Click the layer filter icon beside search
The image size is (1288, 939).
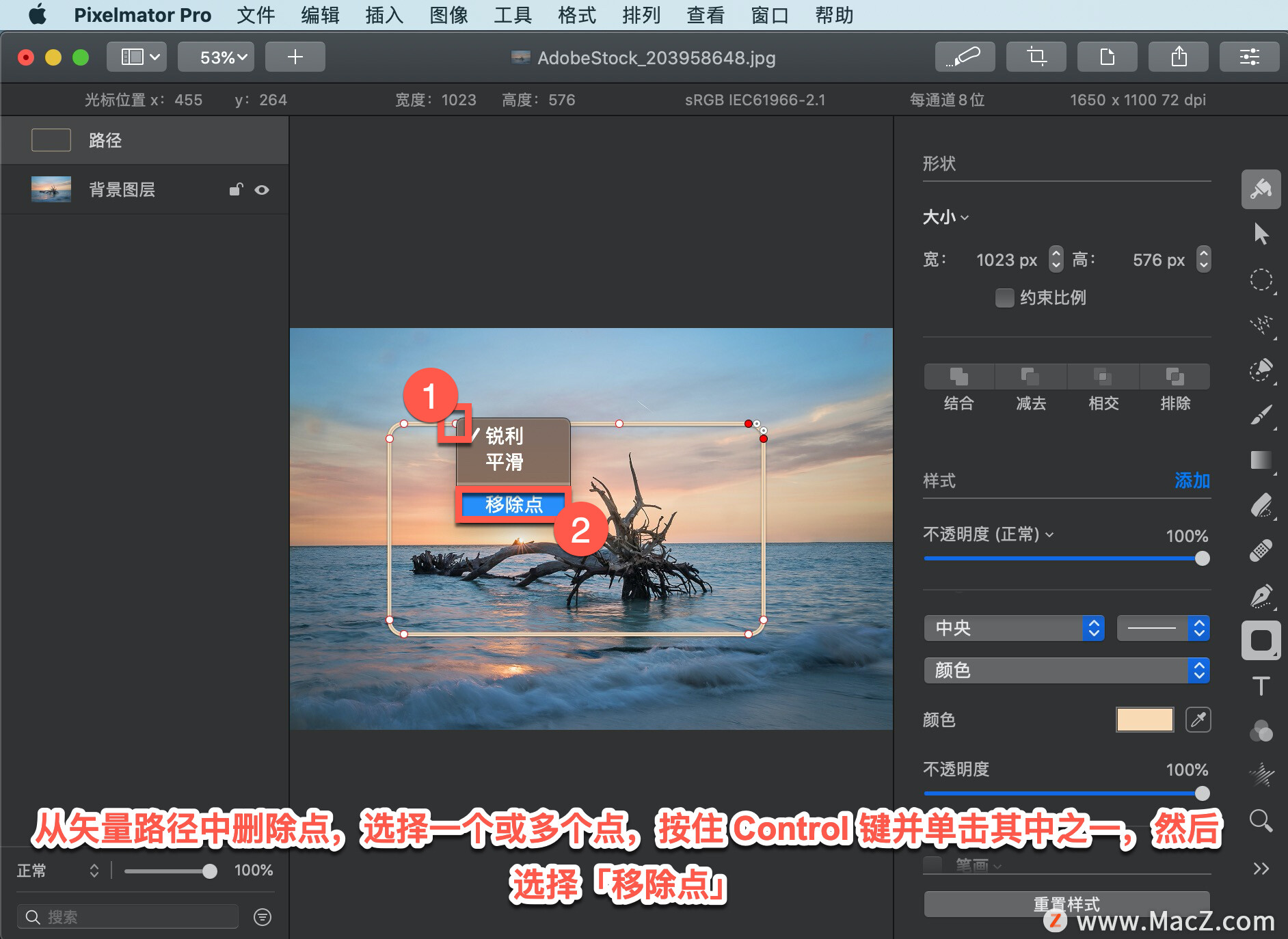tap(263, 917)
